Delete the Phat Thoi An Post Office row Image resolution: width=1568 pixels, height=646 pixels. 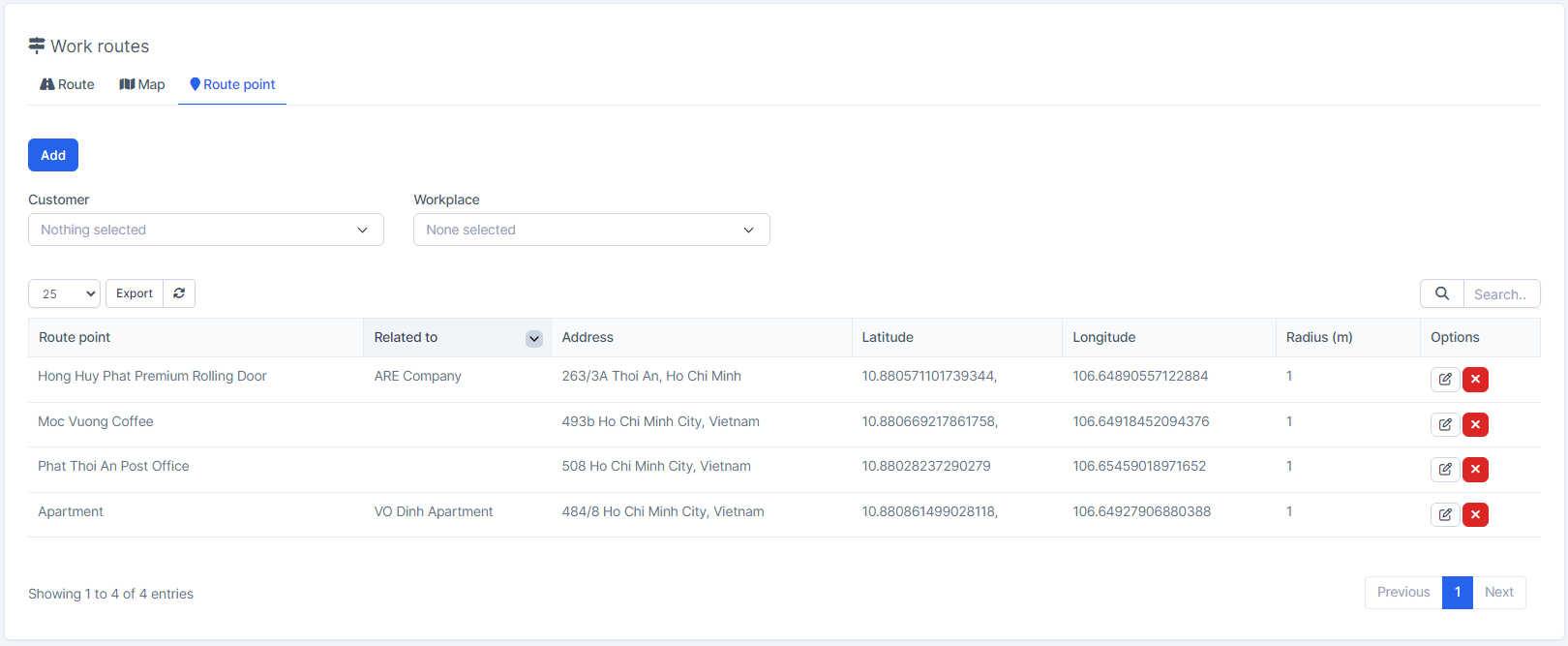coord(1475,470)
